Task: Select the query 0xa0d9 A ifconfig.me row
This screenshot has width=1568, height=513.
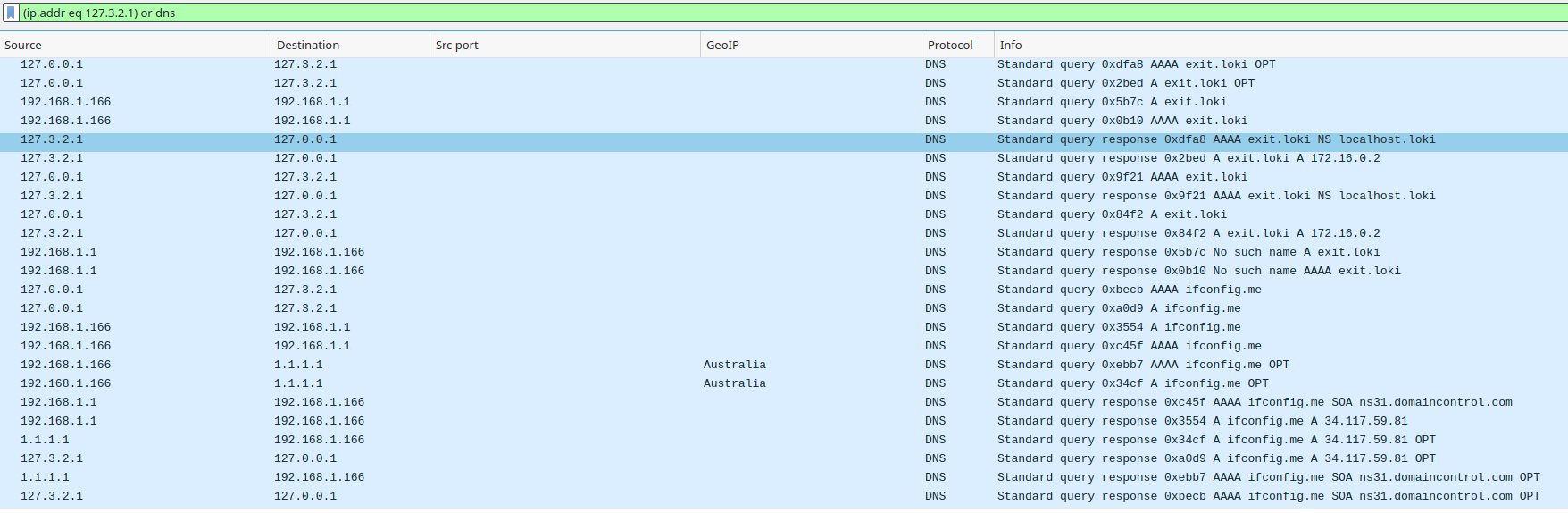Action: point(784,308)
